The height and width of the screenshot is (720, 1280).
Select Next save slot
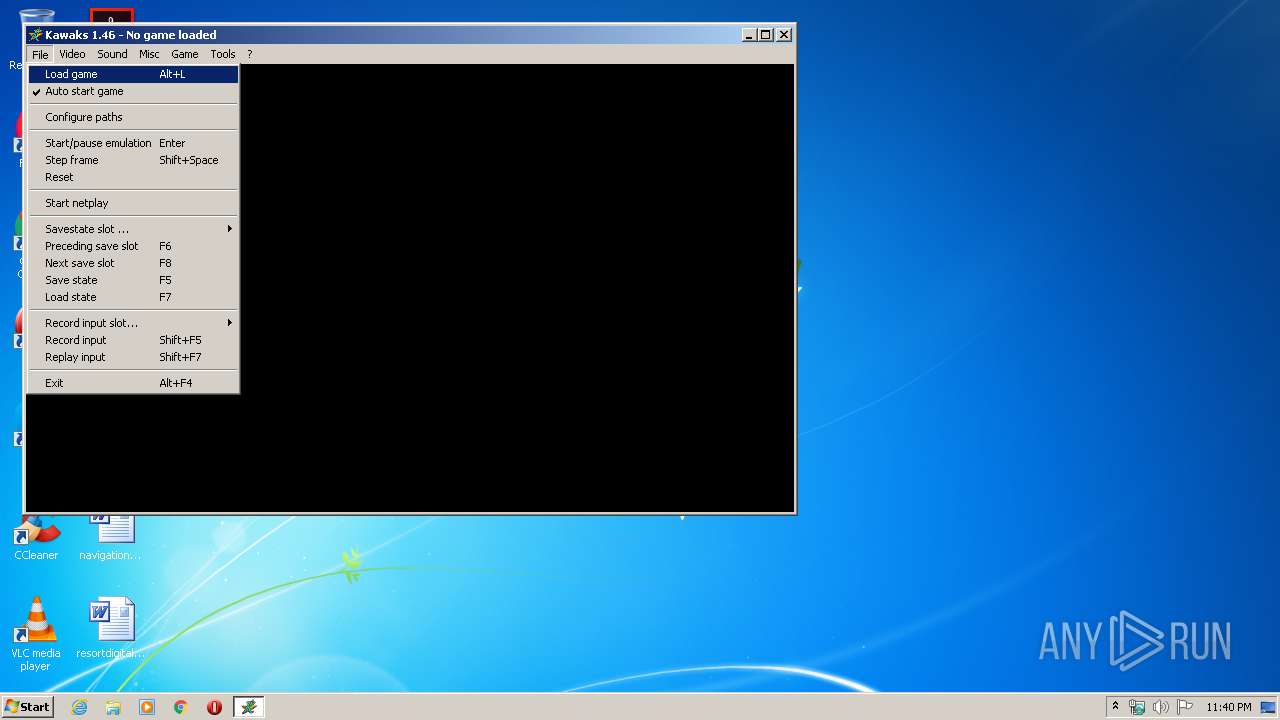[133, 263]
